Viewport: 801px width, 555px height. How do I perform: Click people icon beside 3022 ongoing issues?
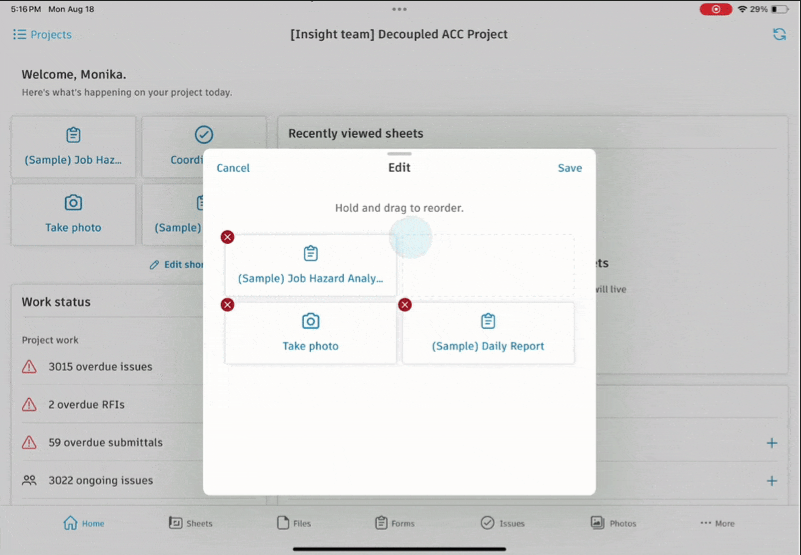tap(29, 480)
